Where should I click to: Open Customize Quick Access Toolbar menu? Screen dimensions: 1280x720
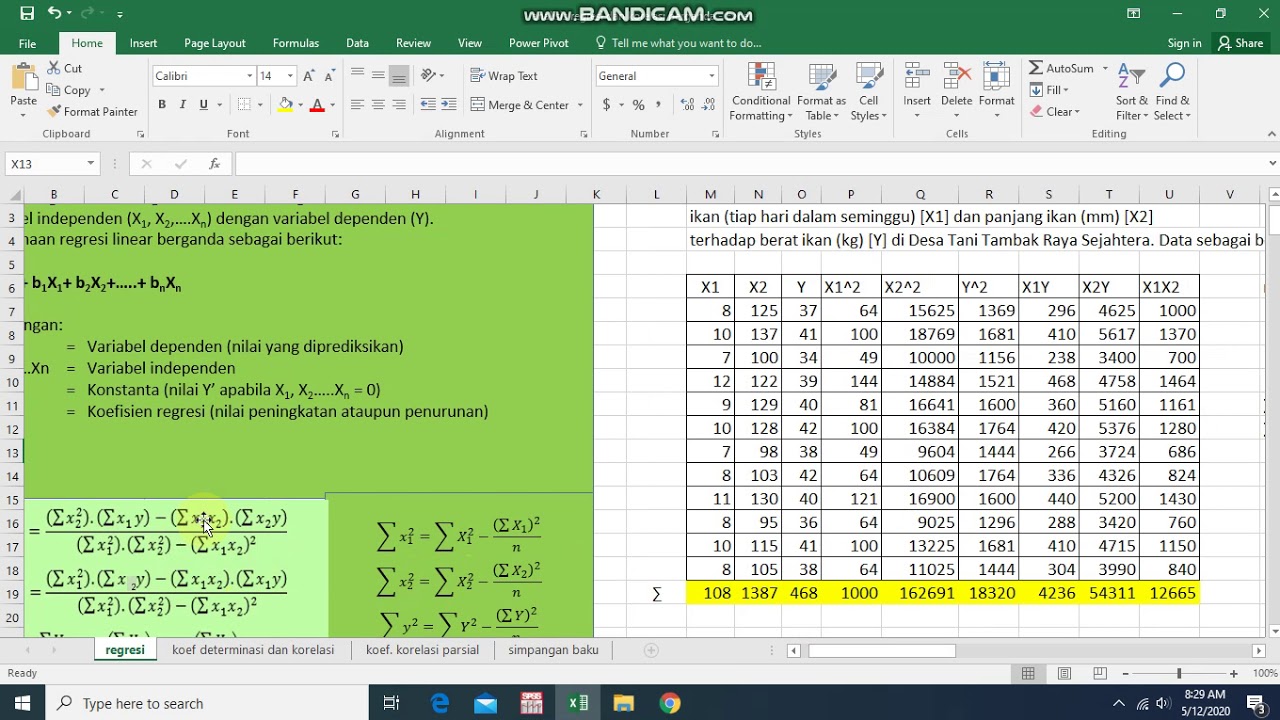click(119, 14)
